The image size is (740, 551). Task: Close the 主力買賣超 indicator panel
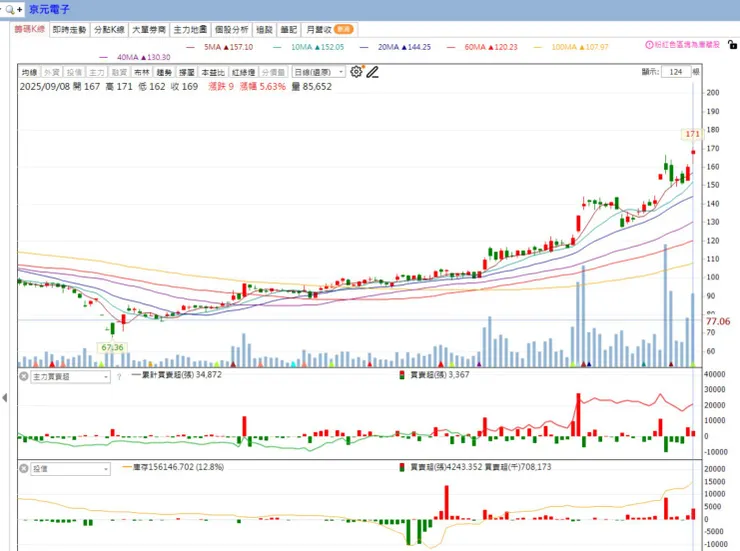pos(24,376)
